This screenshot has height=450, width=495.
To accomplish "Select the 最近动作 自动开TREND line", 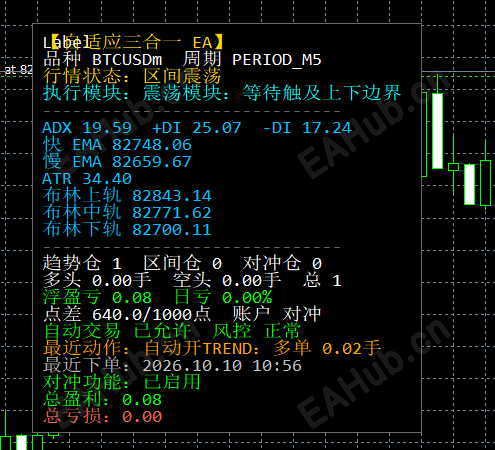I will pos(212,348).
